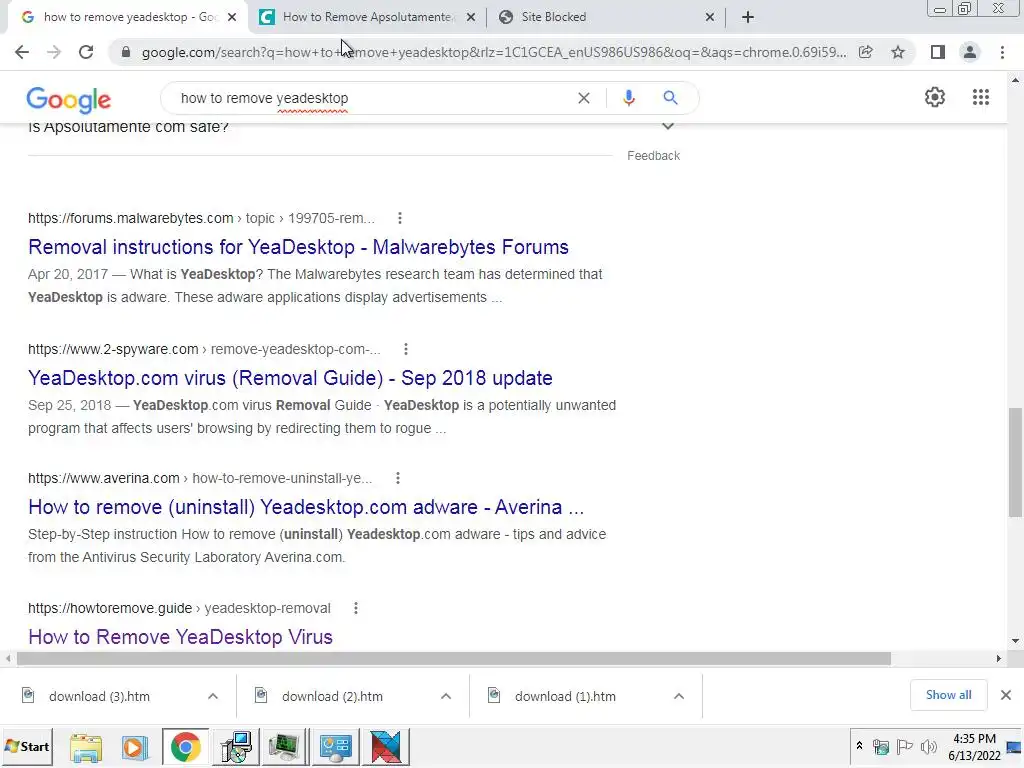
Task: Focus the Google search input field
Action: point(372,98)
